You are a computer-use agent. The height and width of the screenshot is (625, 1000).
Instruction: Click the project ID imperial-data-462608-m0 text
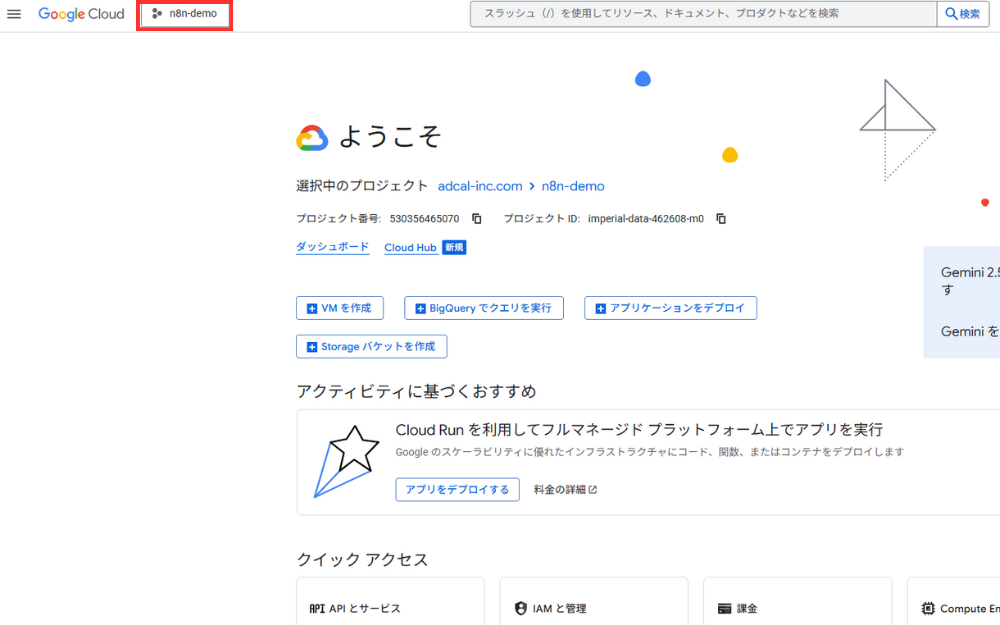[645, 219]
